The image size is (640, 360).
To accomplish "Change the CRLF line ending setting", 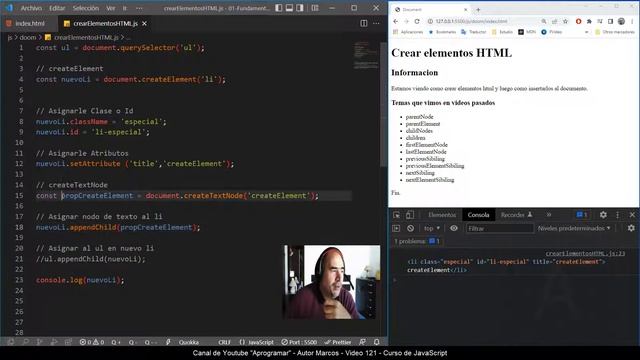I will 224,342.
